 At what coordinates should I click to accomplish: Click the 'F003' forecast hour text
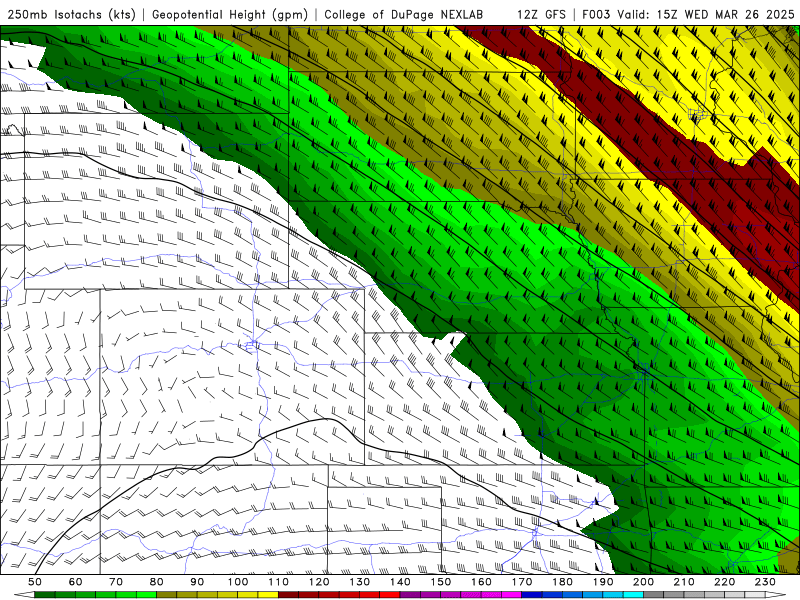click(x=596, y=15)
